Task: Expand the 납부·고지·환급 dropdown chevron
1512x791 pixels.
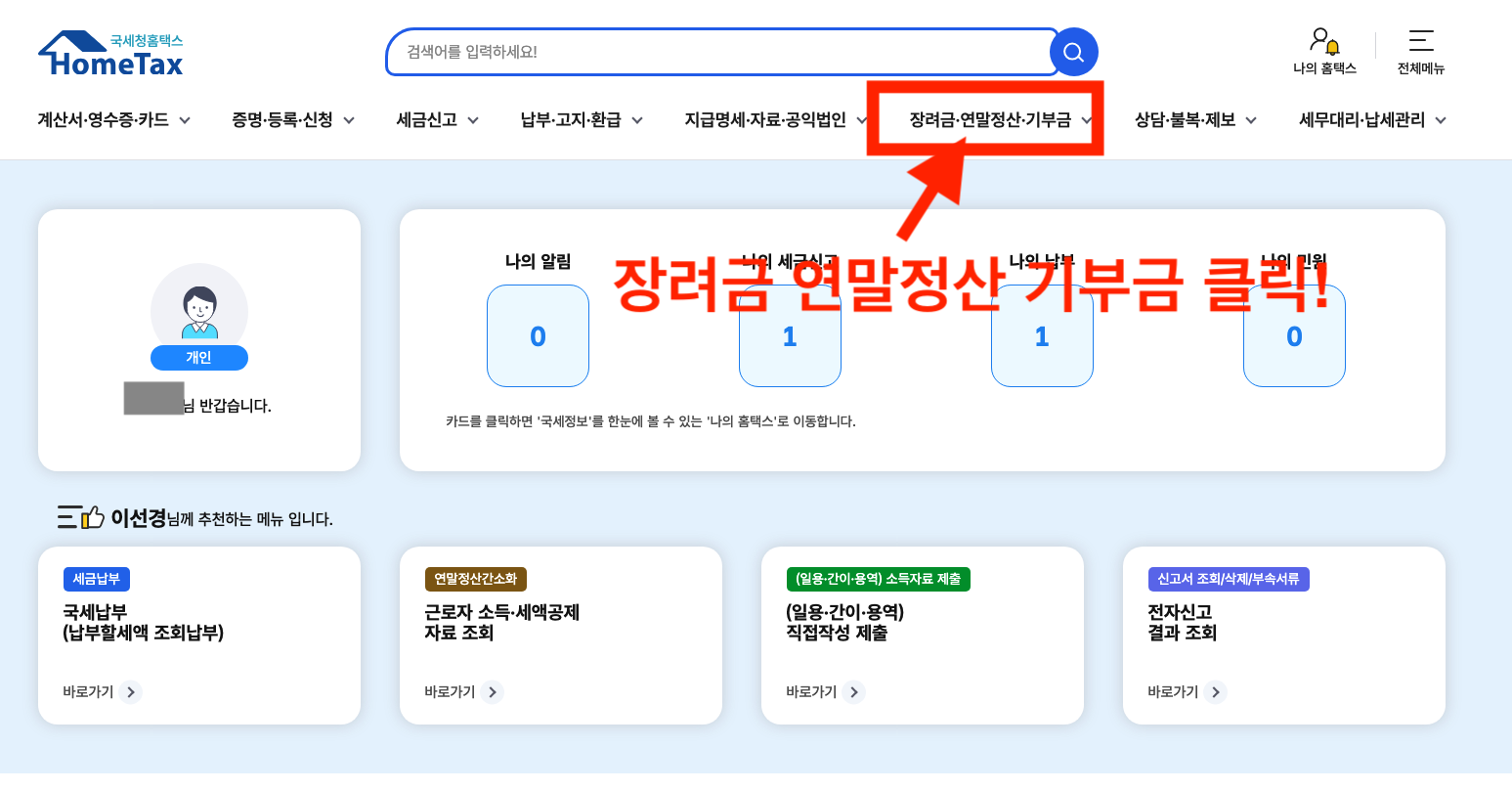Action: click(636, 121)
